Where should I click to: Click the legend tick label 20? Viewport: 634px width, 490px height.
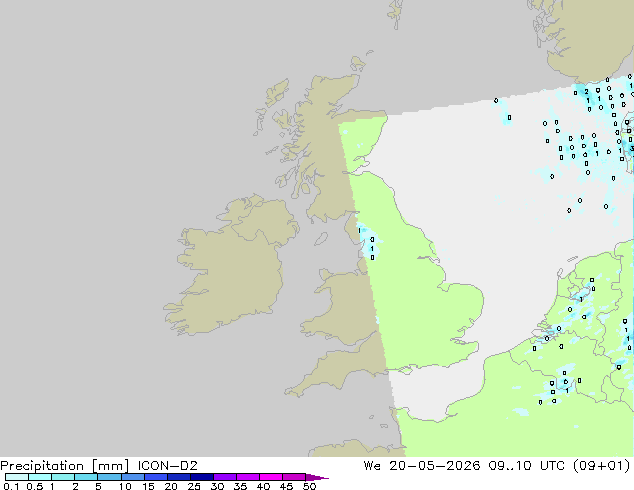point(171,486)
